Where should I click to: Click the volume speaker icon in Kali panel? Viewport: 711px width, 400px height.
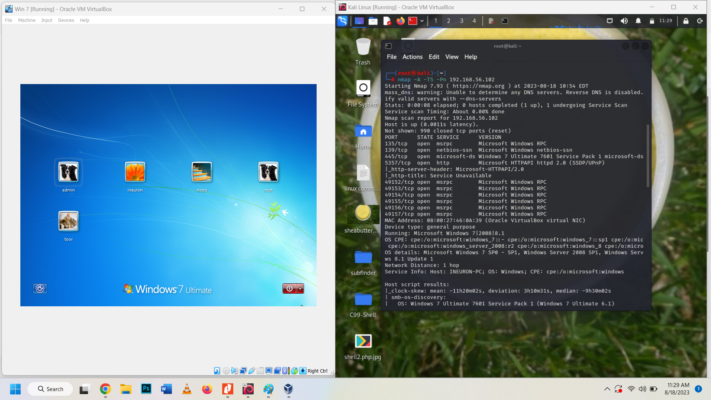[624, 21]
